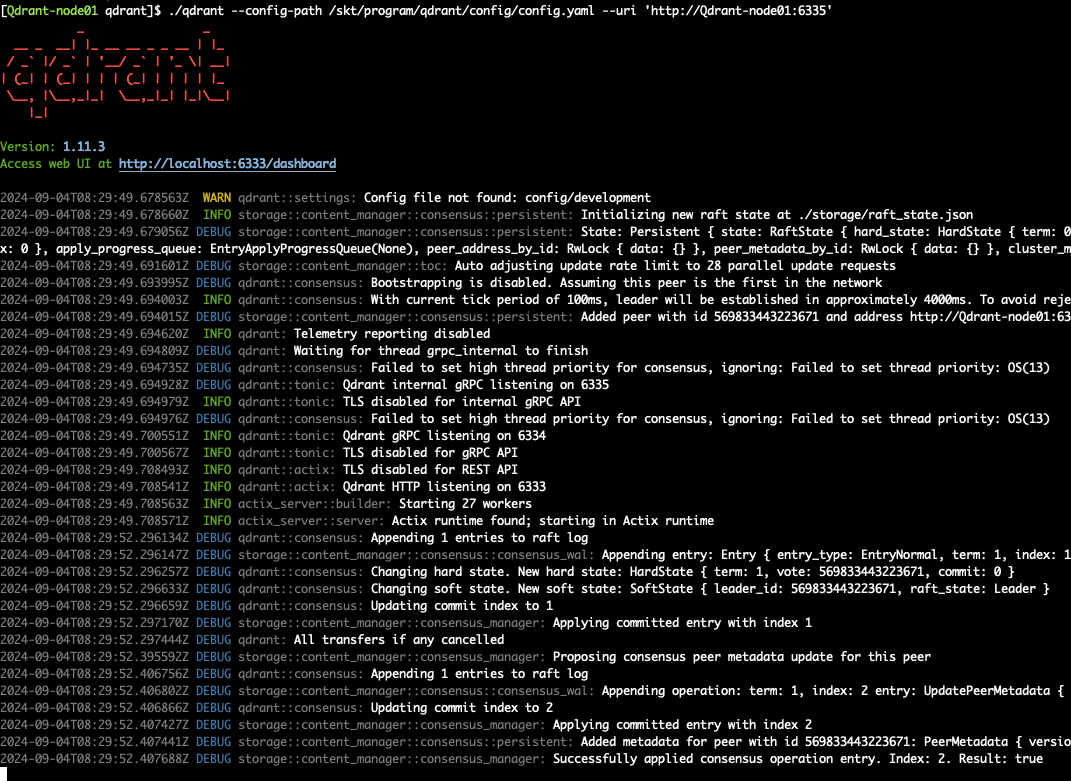The width and height of the screenshot is (1071, 781).
Task: Click the actix_server::builder: module label
Action: pos(315,504)
